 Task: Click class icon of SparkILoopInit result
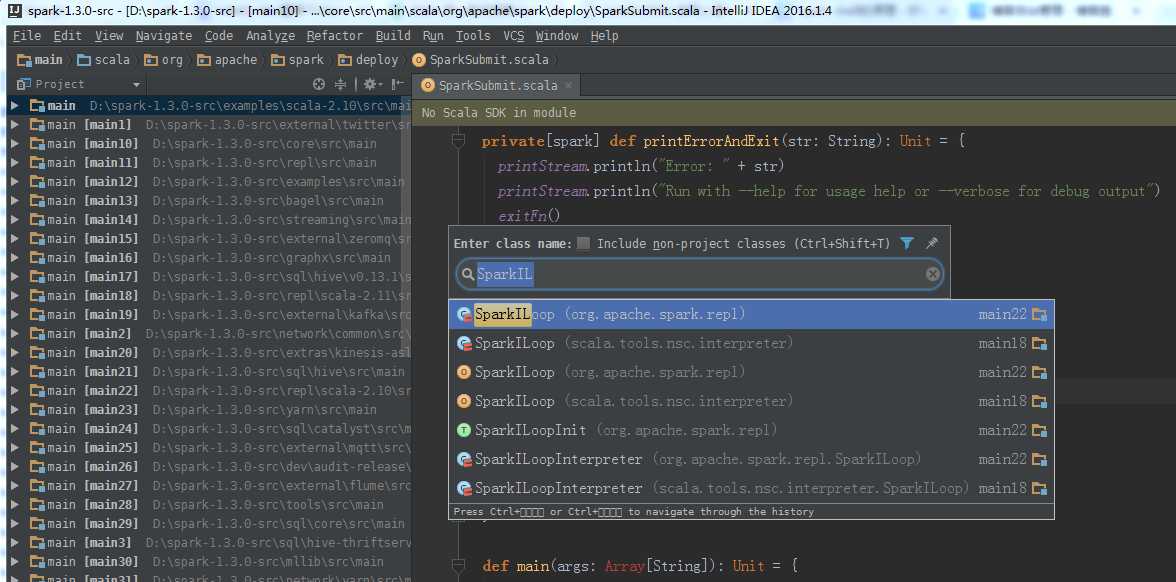point(464,430)
